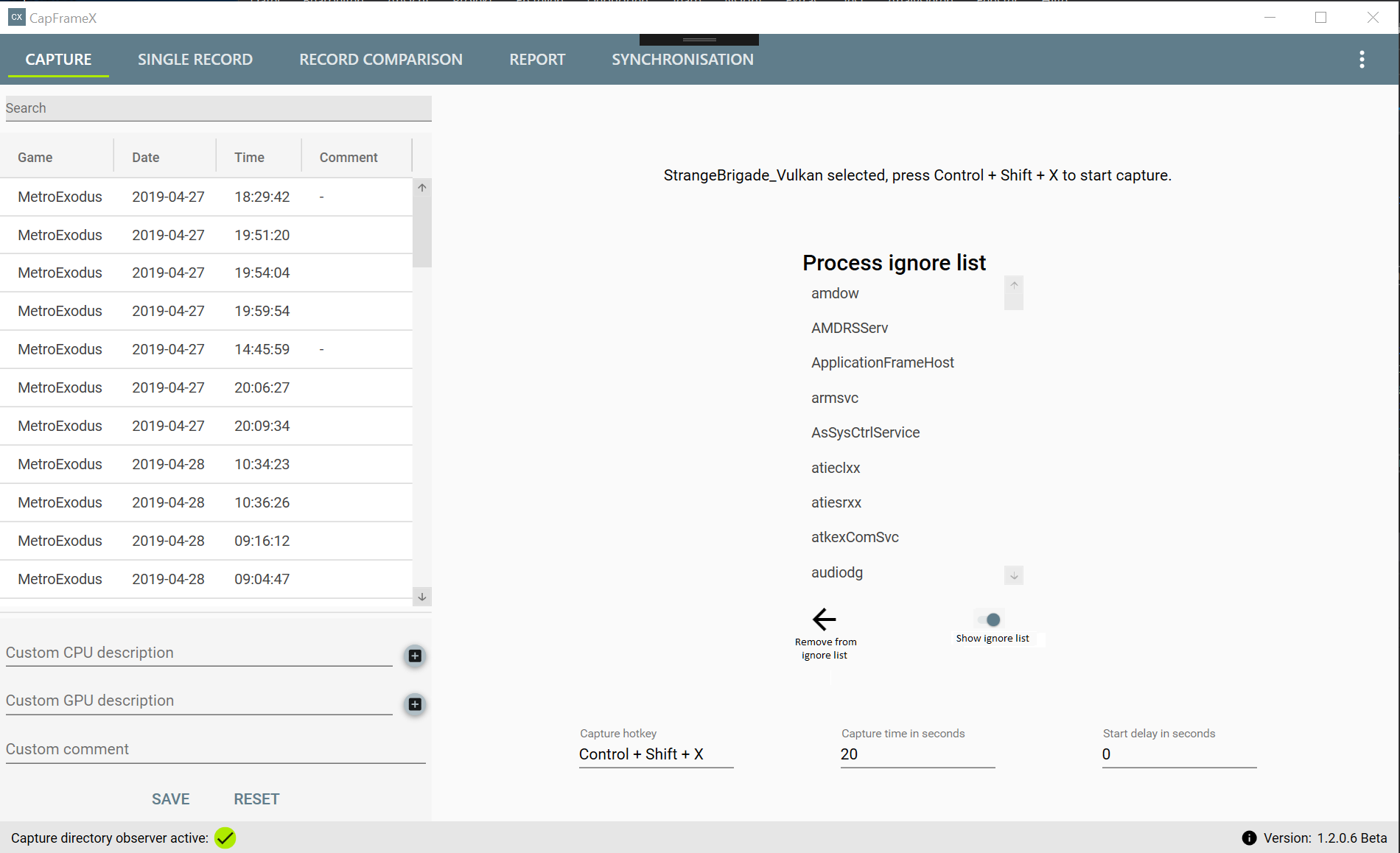Click the green observer active checkmark
The height and width of the screenshot is (853, 1400).
[x=225, y=838]
